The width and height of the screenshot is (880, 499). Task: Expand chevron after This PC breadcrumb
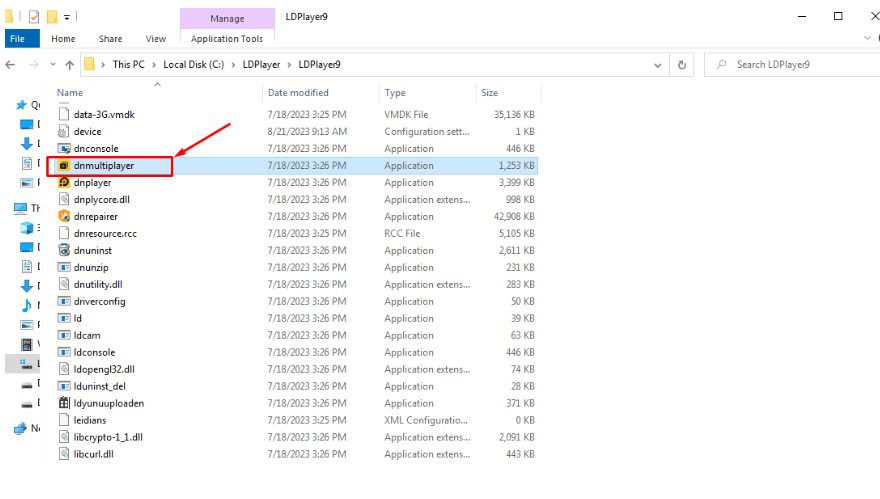pyautogui.click(x=154, y=65)
